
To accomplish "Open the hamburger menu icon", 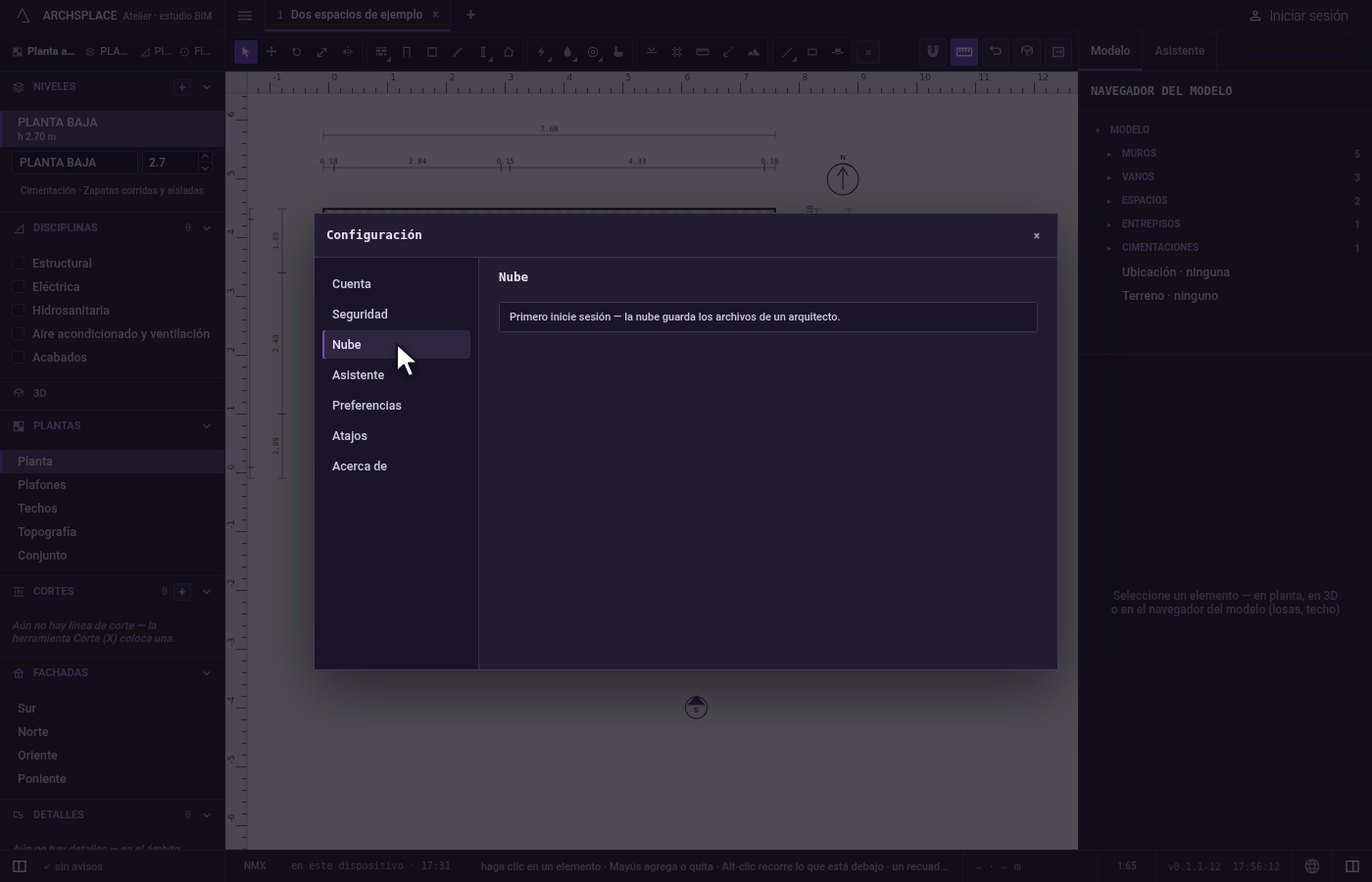I will [245, 16].
